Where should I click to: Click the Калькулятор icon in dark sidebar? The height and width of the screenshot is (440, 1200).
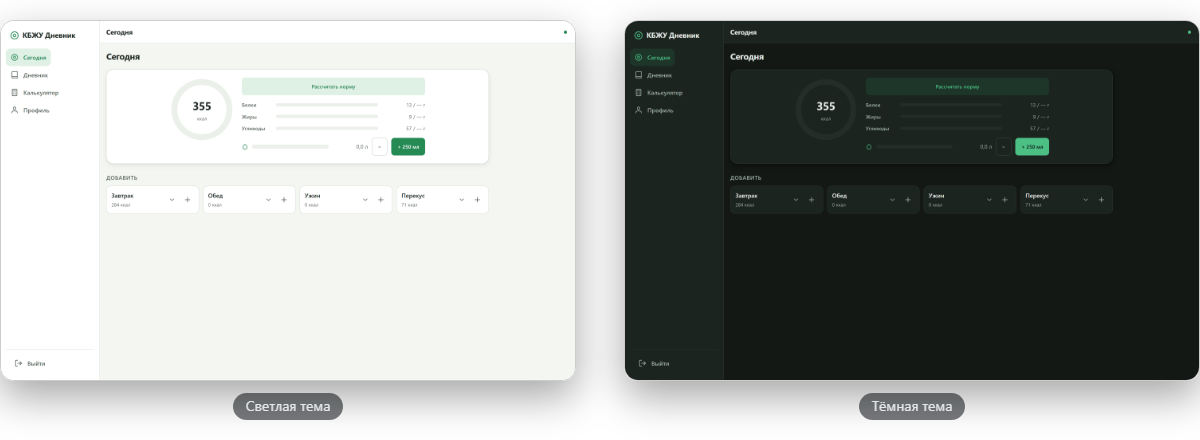pos(638,92)
